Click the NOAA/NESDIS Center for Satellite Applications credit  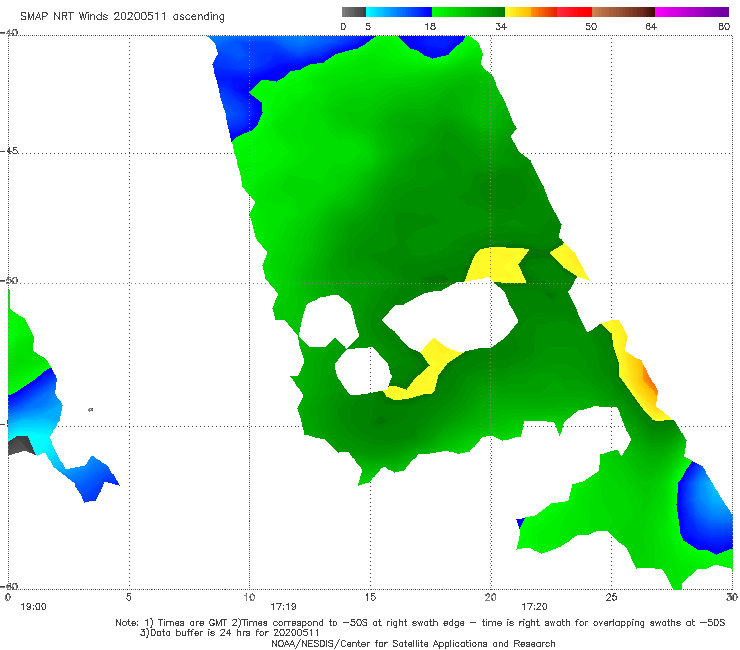pyautogui.click(x=413, y=644)
